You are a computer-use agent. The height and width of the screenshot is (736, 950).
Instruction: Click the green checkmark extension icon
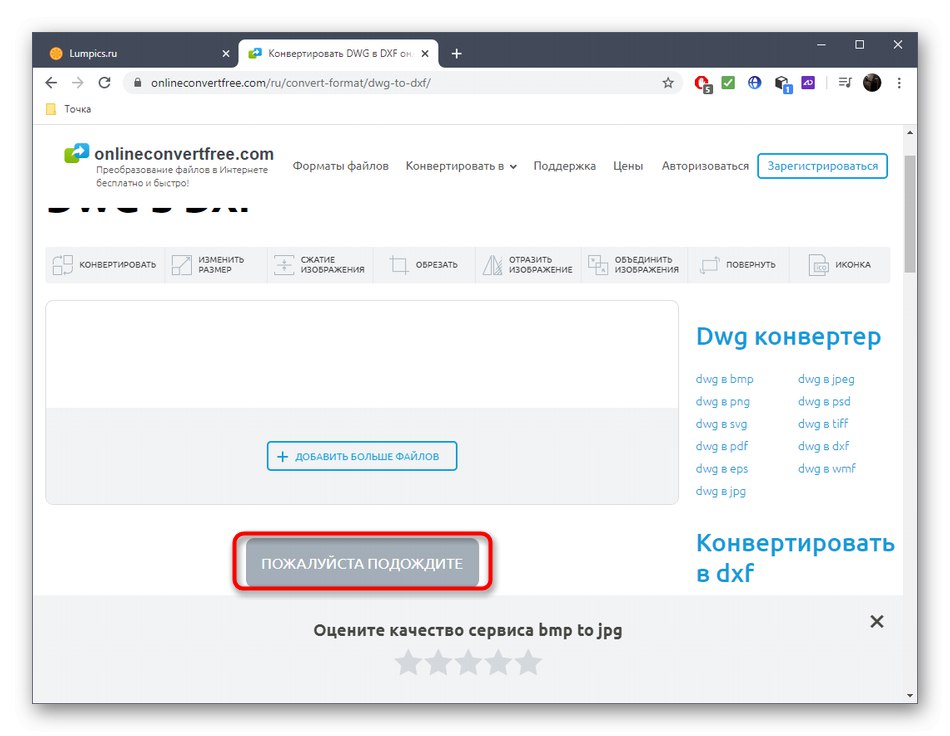[728, 82]
